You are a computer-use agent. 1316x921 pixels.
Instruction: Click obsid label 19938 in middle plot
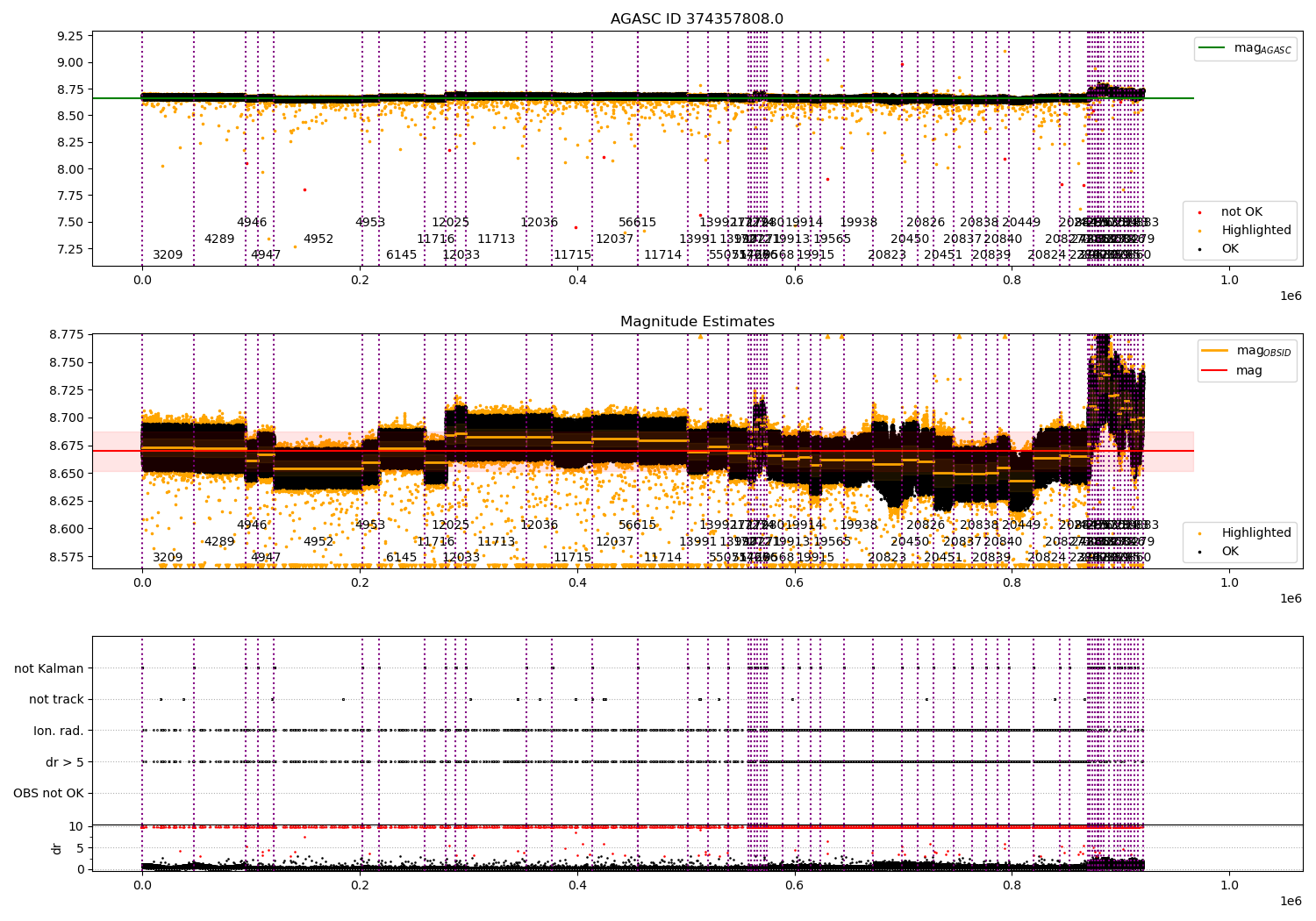point(858,525)
